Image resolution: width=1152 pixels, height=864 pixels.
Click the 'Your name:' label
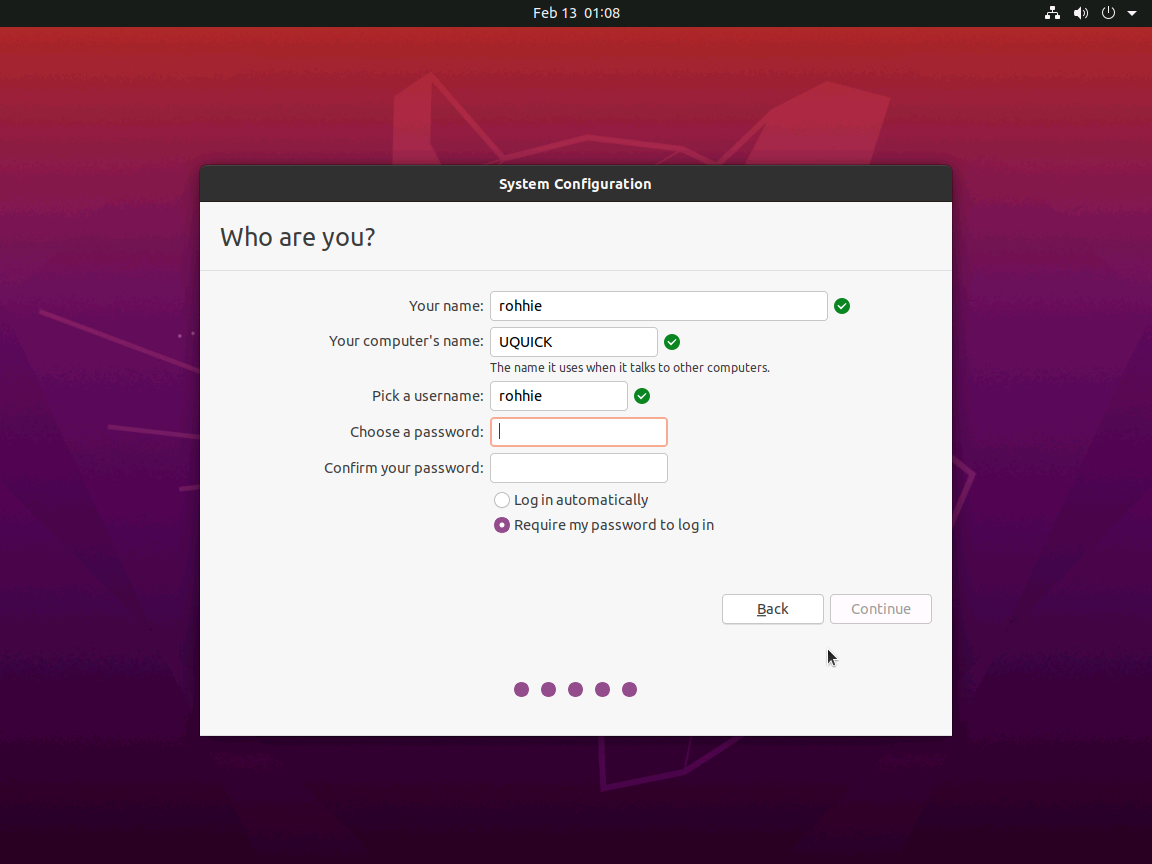point(446,306)
